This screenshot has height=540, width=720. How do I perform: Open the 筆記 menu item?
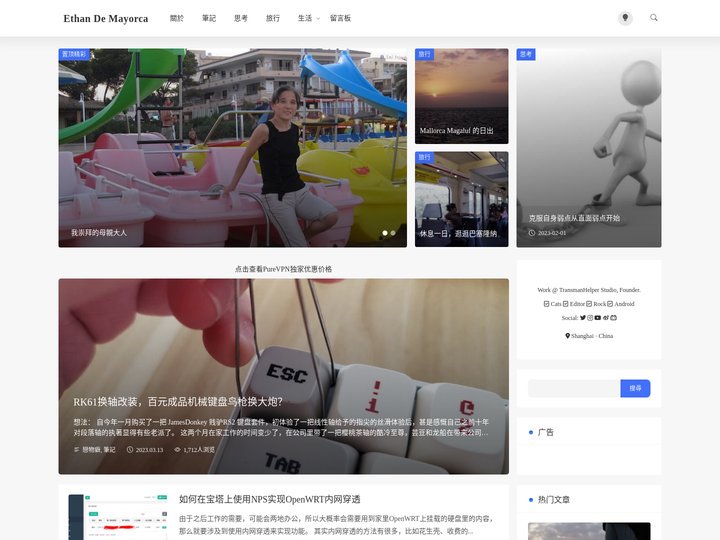coord(209,18)
